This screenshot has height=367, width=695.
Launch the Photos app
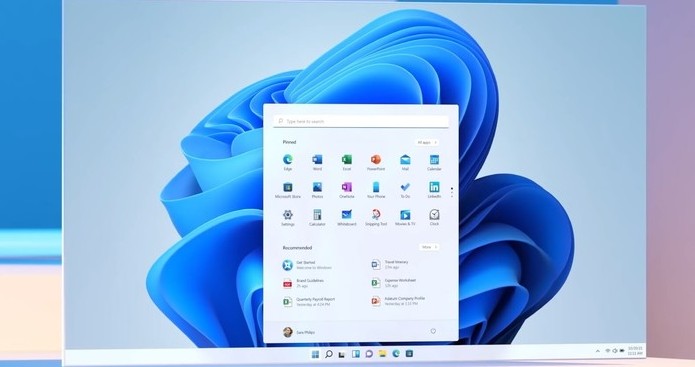coord(317,190)
